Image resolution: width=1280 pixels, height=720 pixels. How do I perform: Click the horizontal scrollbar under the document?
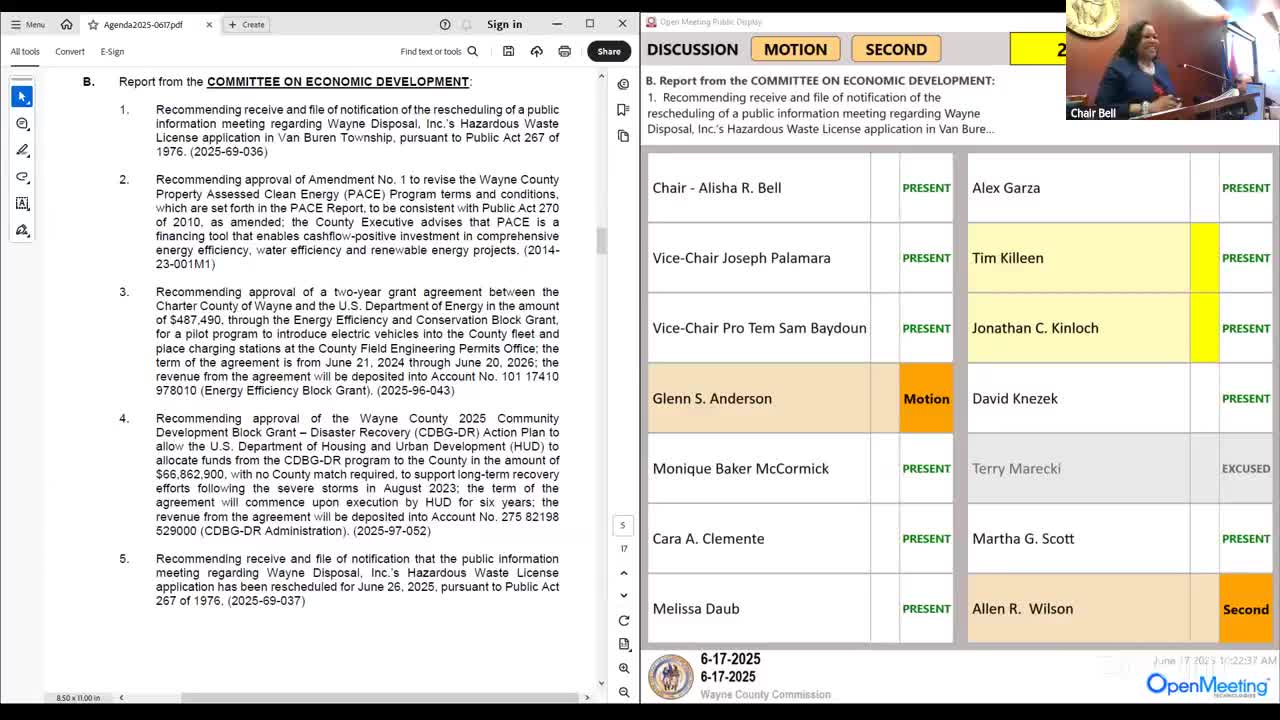pos(350,697)
